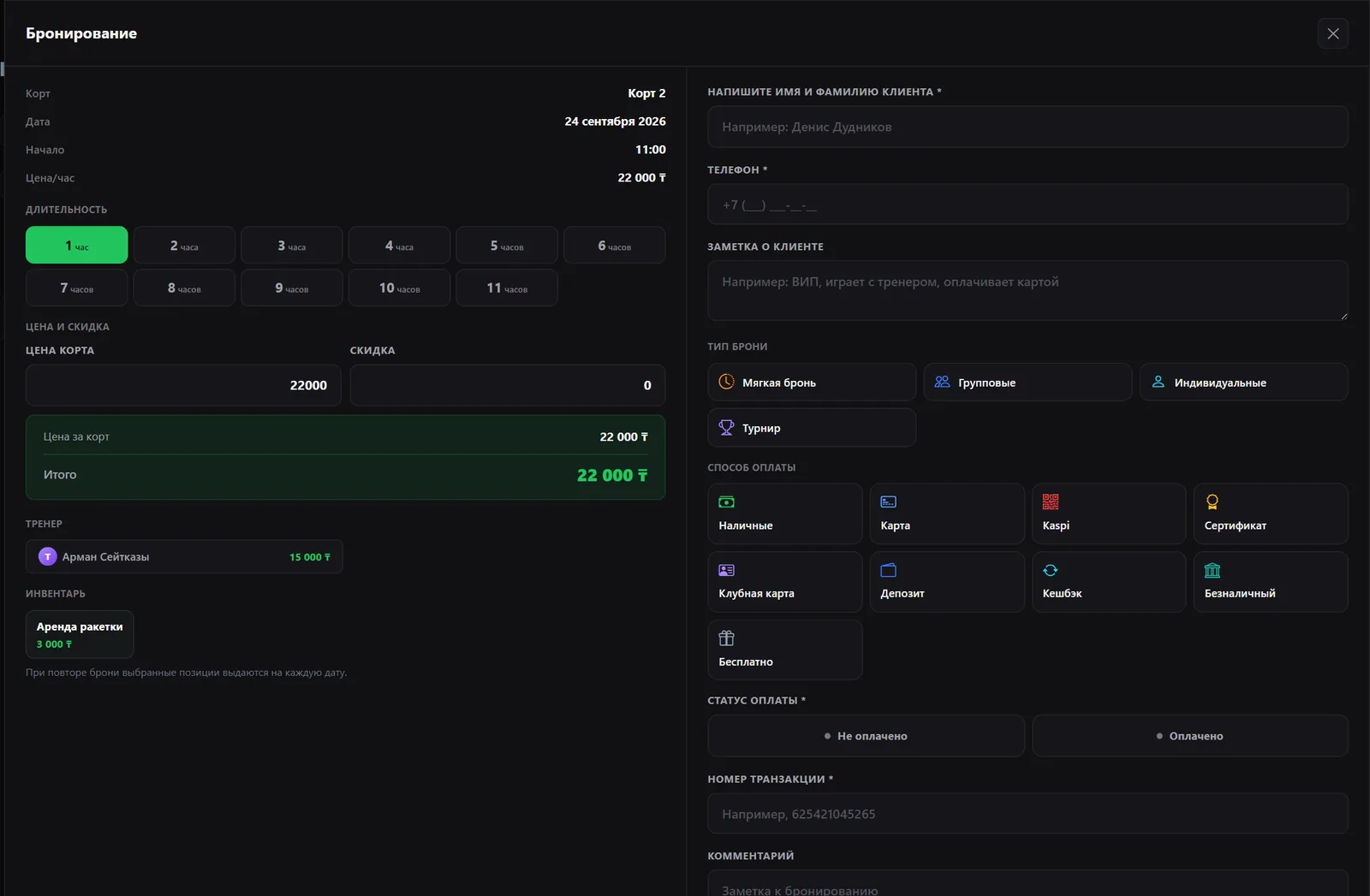Viewport: 1370px width, 896px height.
Task: Select the Не оплачено payment status
Action: tap(866, 736)
